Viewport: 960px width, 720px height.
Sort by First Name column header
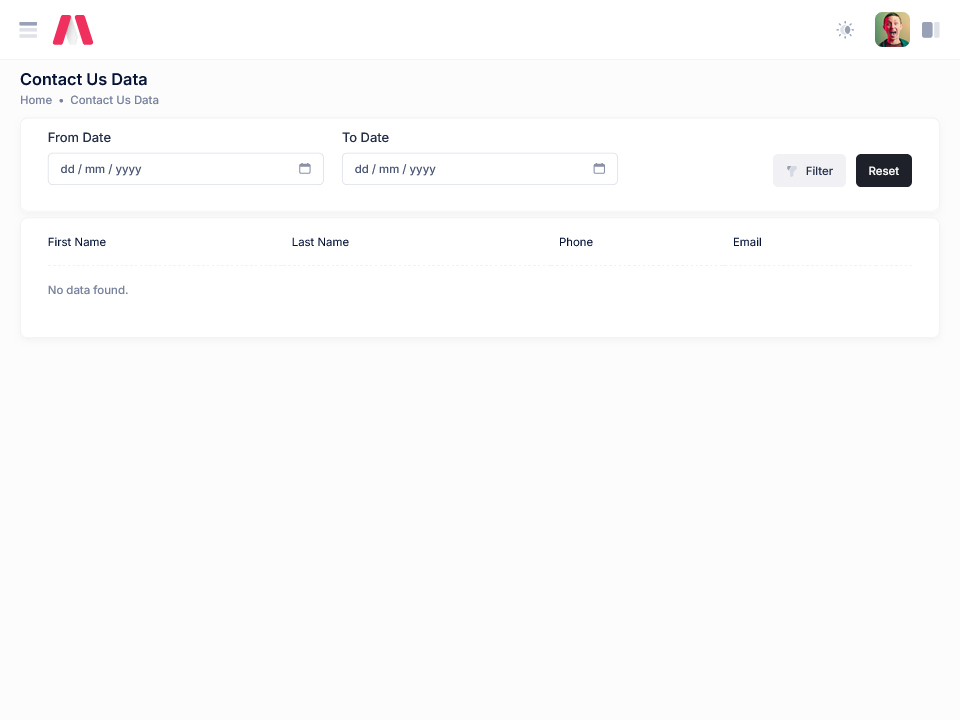tap(77, 242)
